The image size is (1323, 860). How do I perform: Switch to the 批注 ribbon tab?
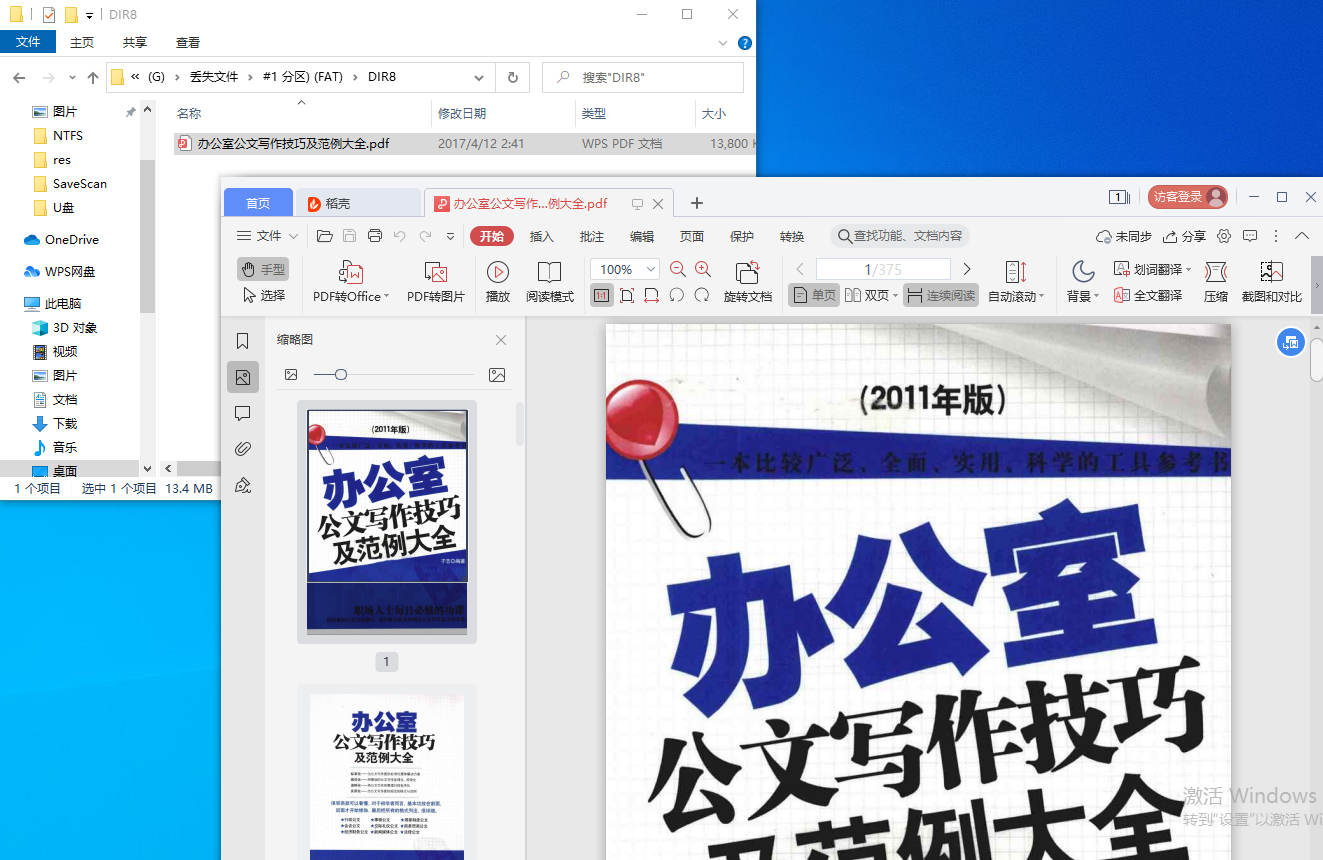591,236
